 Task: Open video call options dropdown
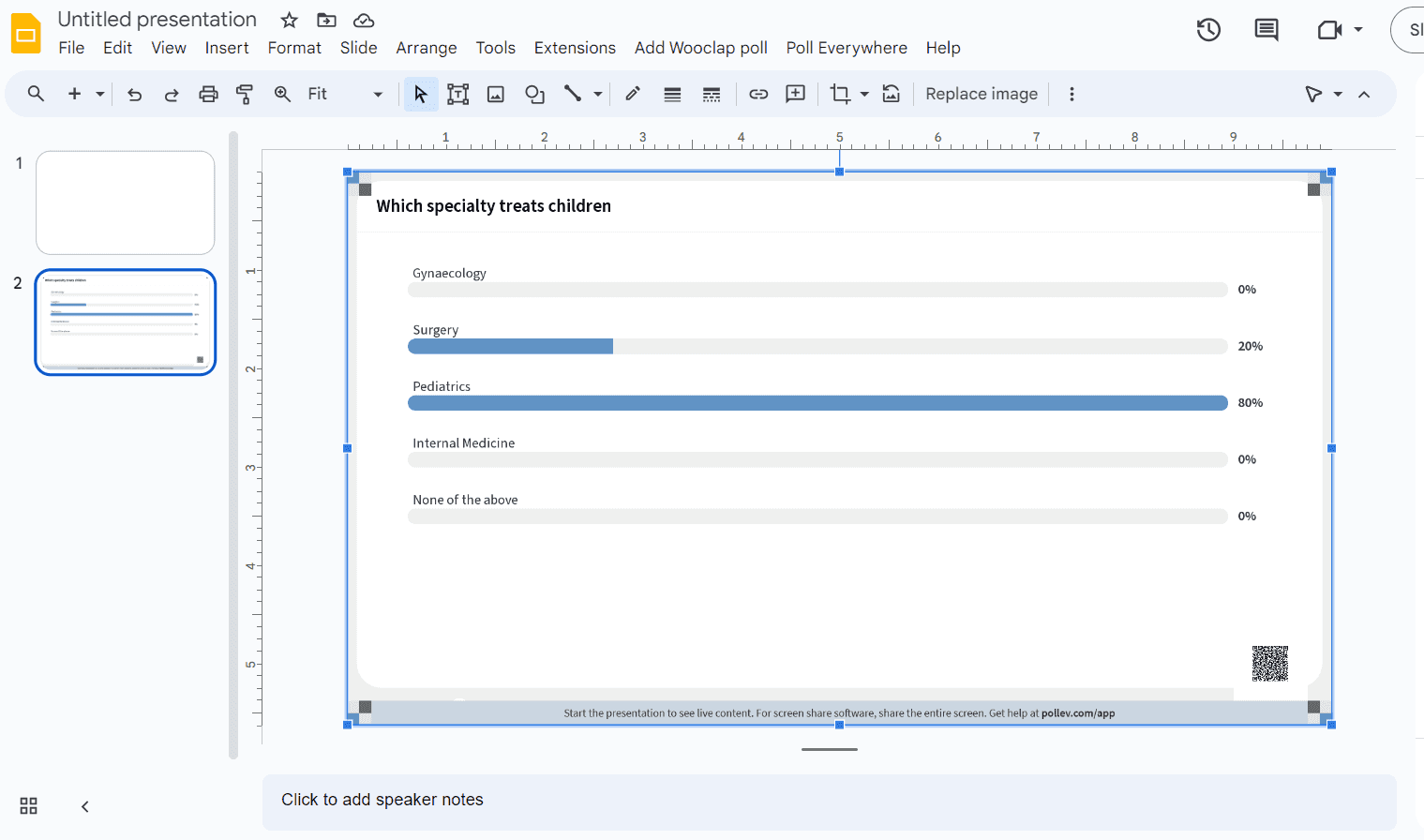coord(1358,30)
